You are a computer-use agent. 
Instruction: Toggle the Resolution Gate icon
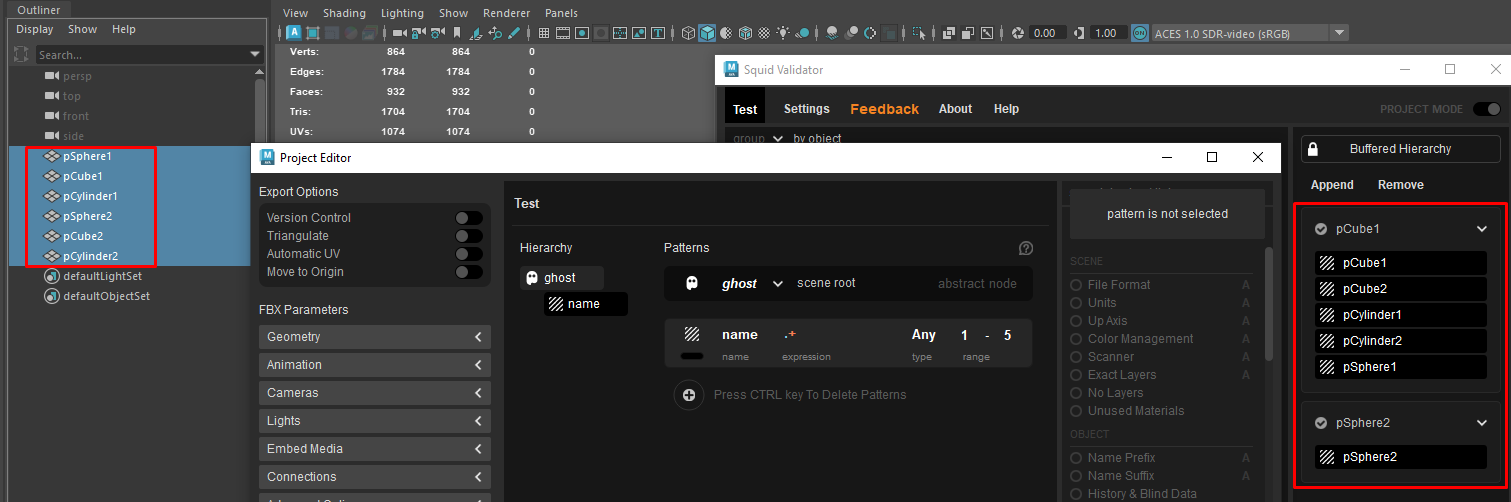point(582,33)
